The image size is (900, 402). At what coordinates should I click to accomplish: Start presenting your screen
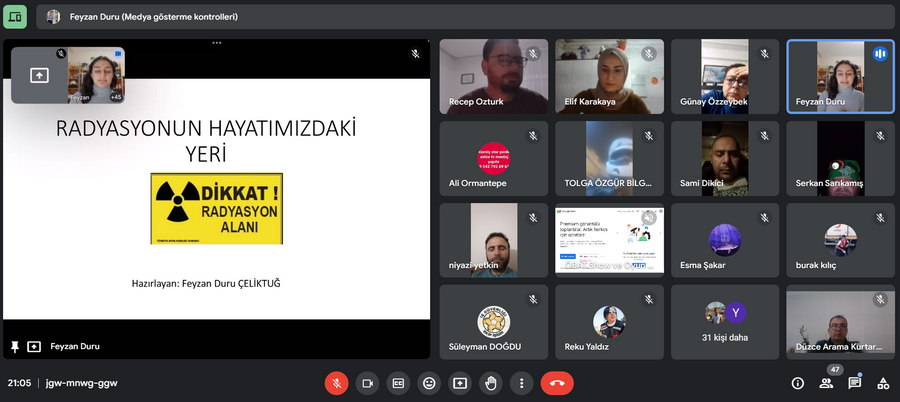pos(460,383)
